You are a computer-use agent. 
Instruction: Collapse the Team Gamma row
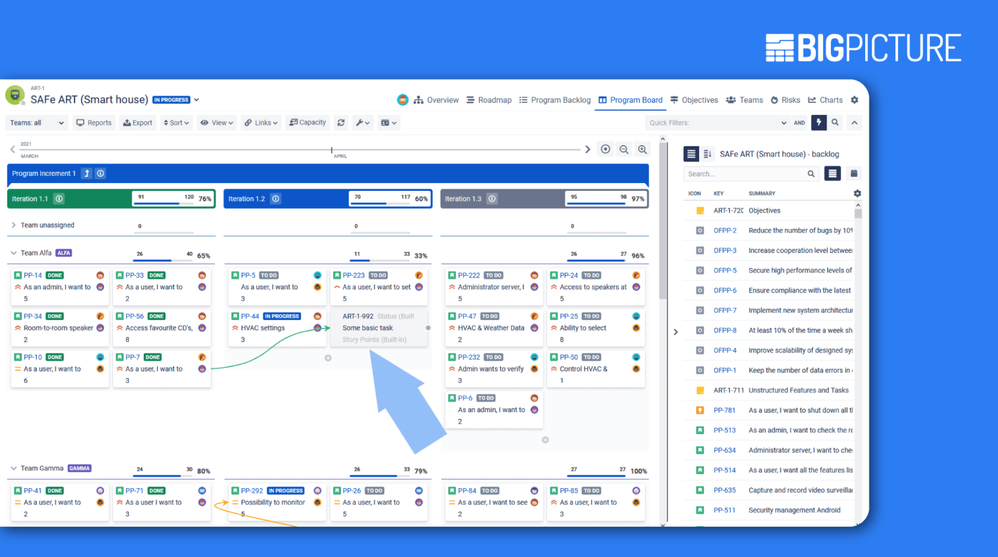[x=13, y=468]
